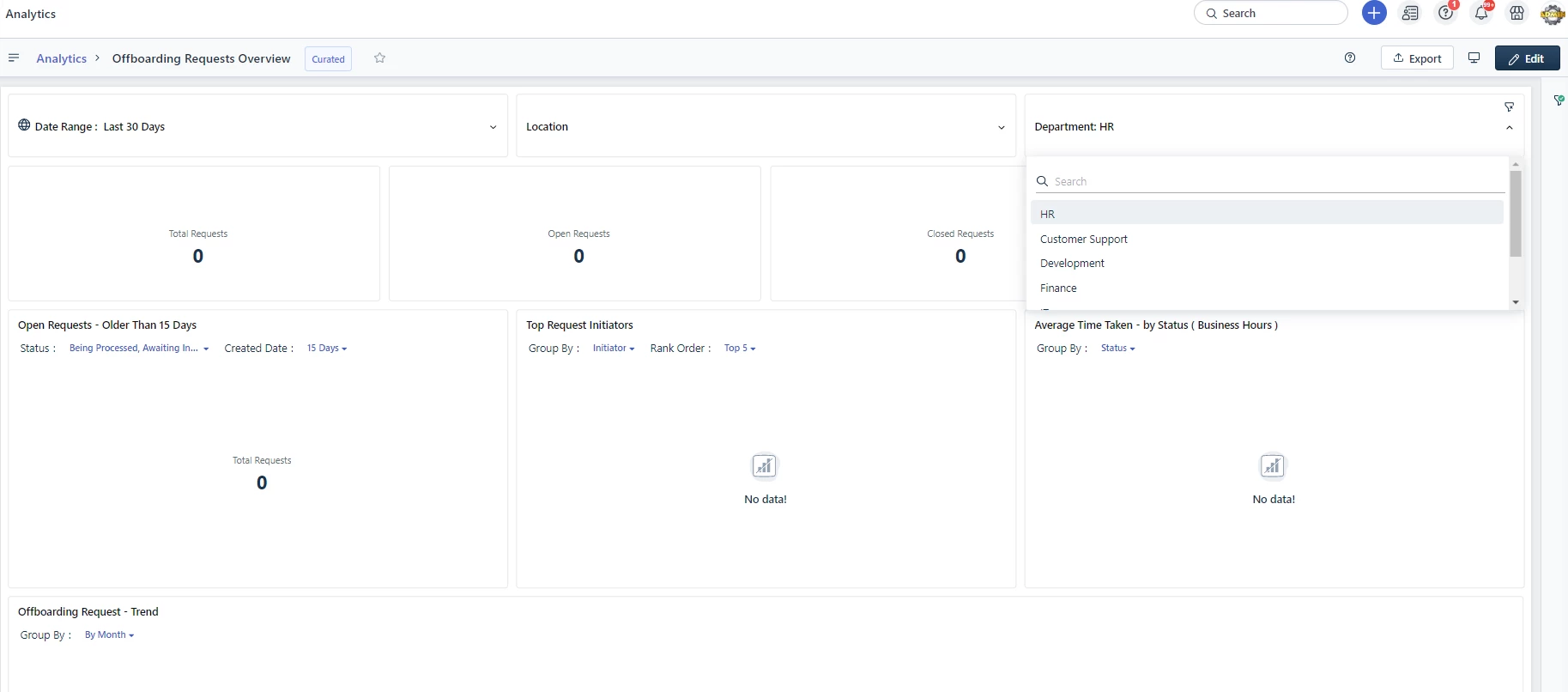Click the No data chart icon in Top Request Initiators
This screenshot has height=692, width=1568.
(x=764, y=466)
